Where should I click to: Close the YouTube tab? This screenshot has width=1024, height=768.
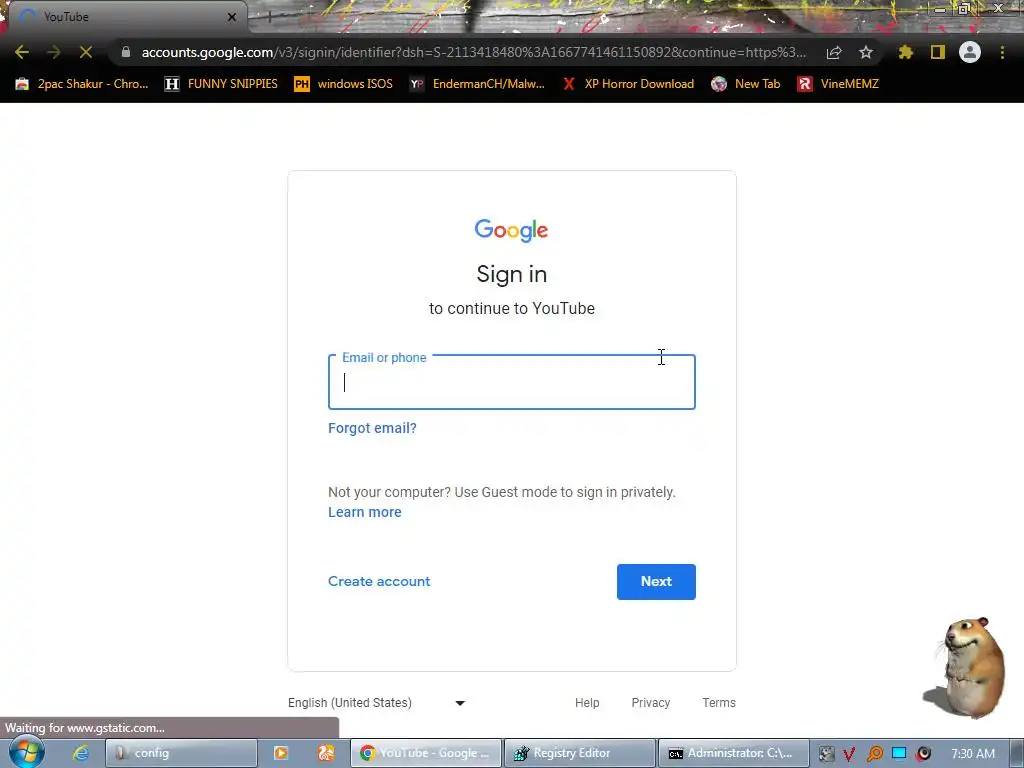click(x=232, y=17)
